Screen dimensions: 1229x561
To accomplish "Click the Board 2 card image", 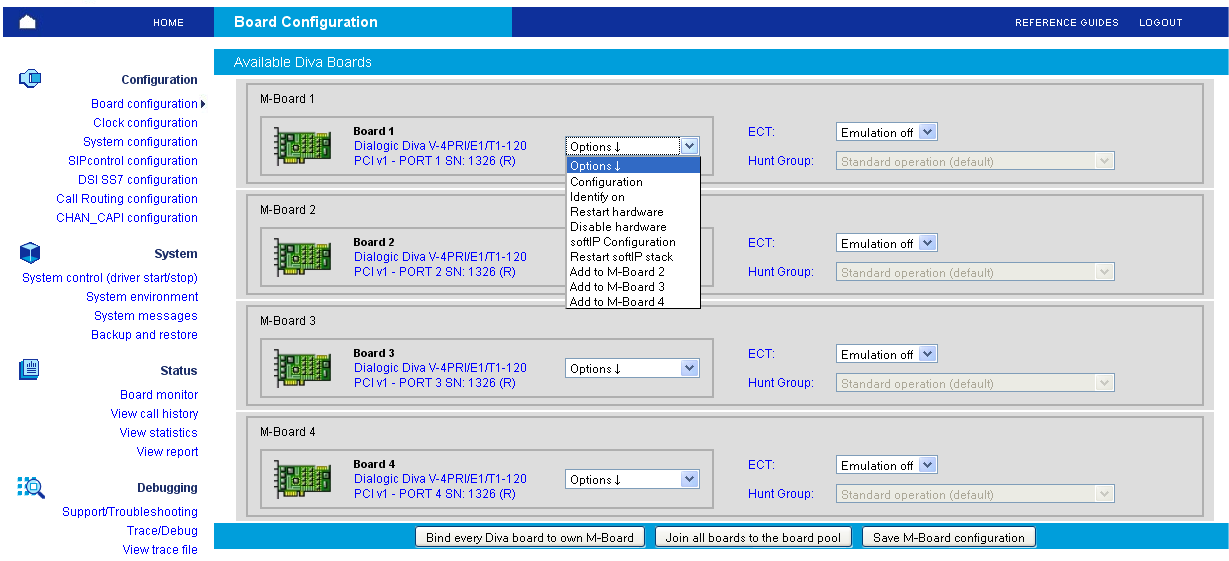I will [x=303, y=257].
